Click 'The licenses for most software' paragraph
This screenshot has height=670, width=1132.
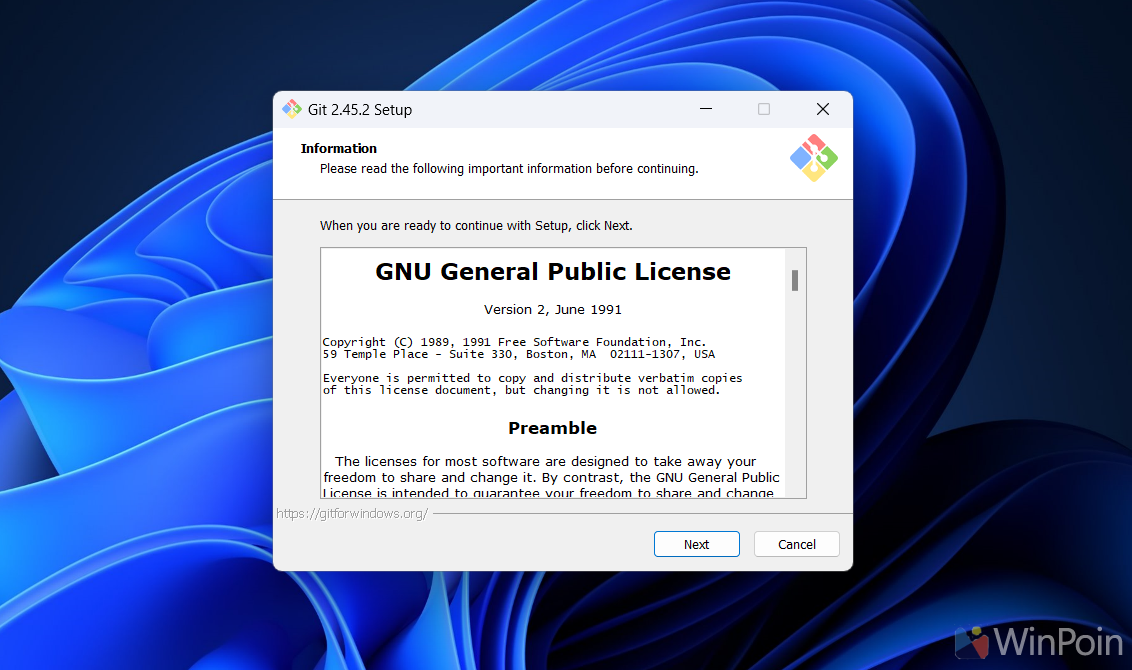pos(551,477)
